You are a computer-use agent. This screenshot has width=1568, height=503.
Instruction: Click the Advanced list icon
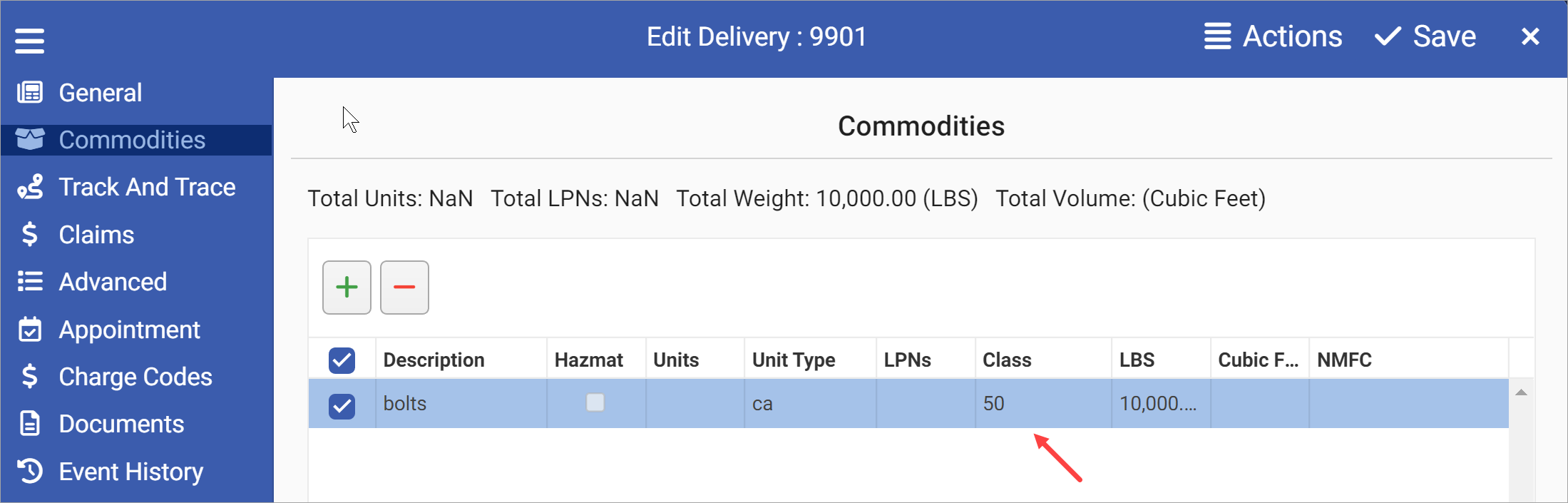tap(29, 281)
